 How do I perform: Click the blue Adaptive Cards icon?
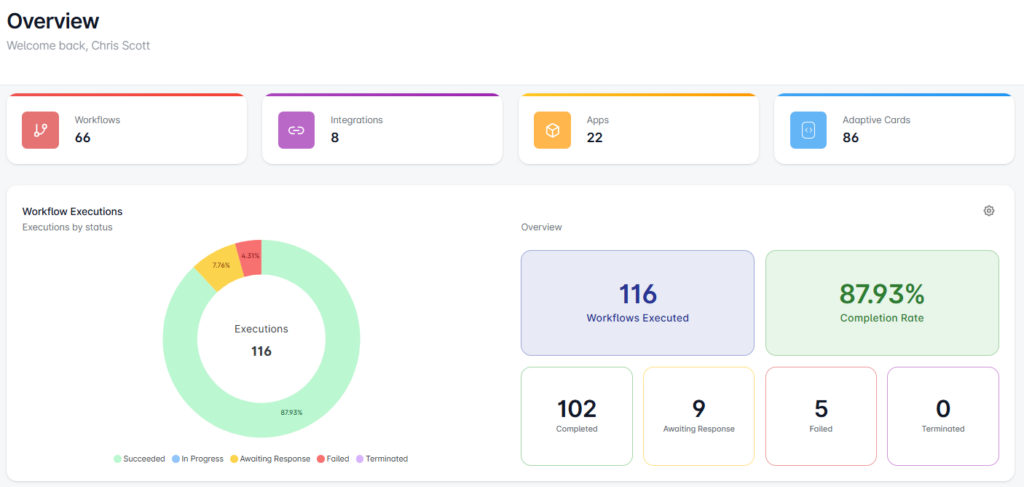[x=808, y=130]
